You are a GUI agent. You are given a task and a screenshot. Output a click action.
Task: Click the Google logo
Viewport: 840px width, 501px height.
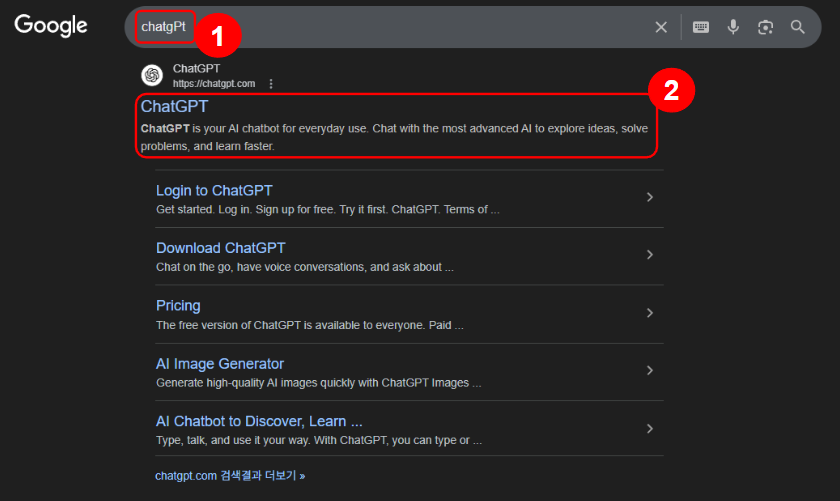pyautogui.click(x=51, y=25)
